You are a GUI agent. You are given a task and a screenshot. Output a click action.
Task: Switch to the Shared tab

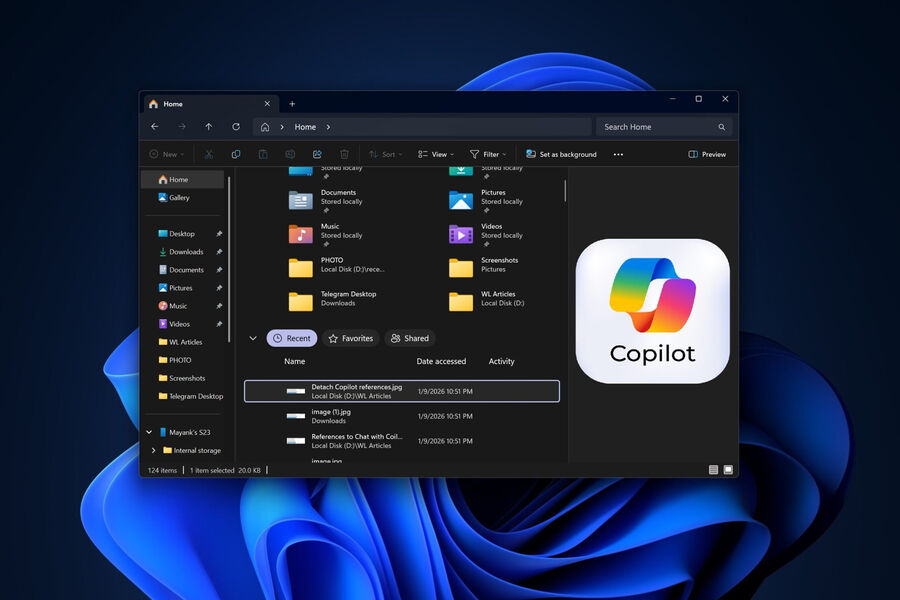point(410,338)
